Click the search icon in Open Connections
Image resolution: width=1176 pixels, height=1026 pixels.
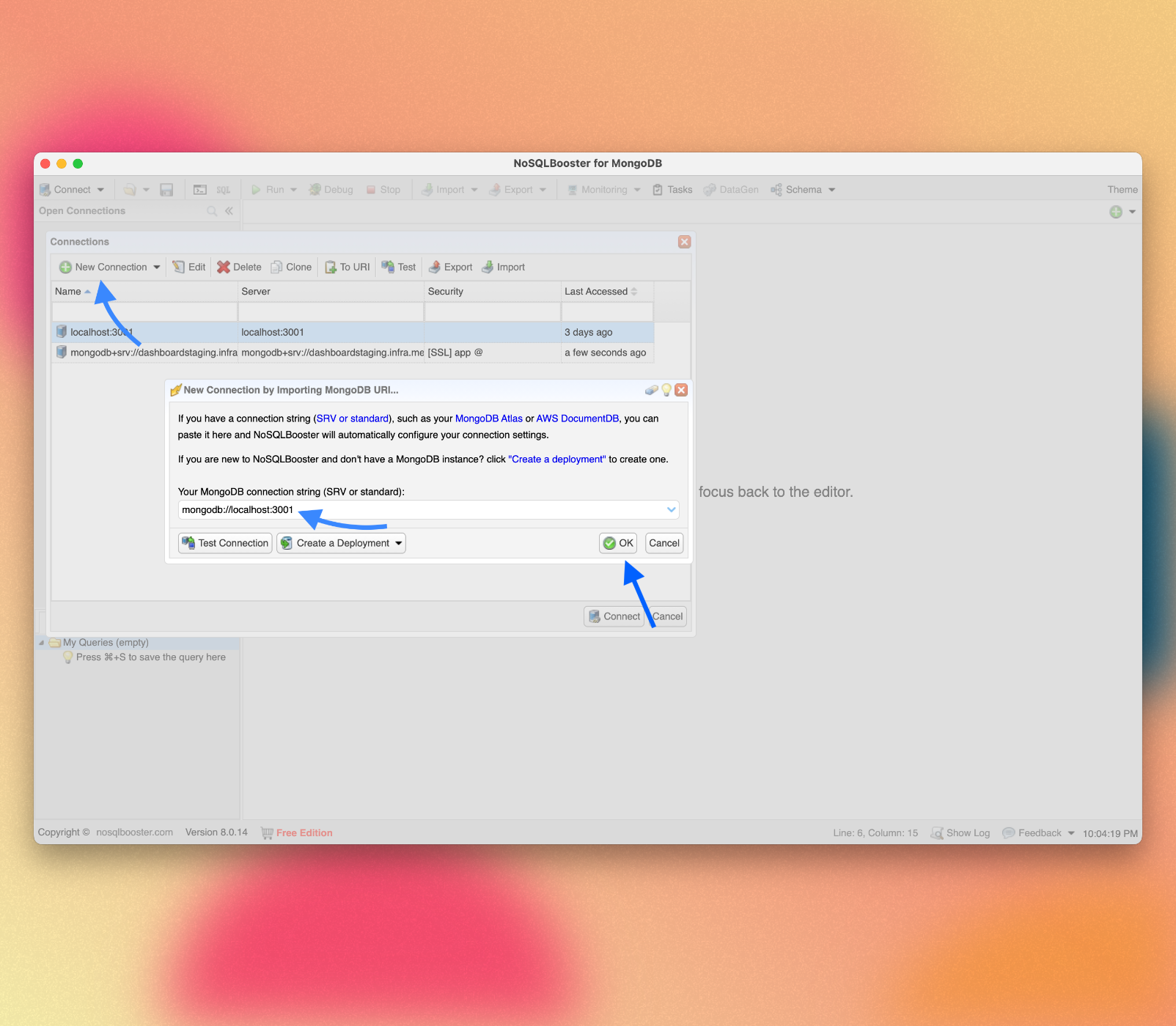[212, 211]
